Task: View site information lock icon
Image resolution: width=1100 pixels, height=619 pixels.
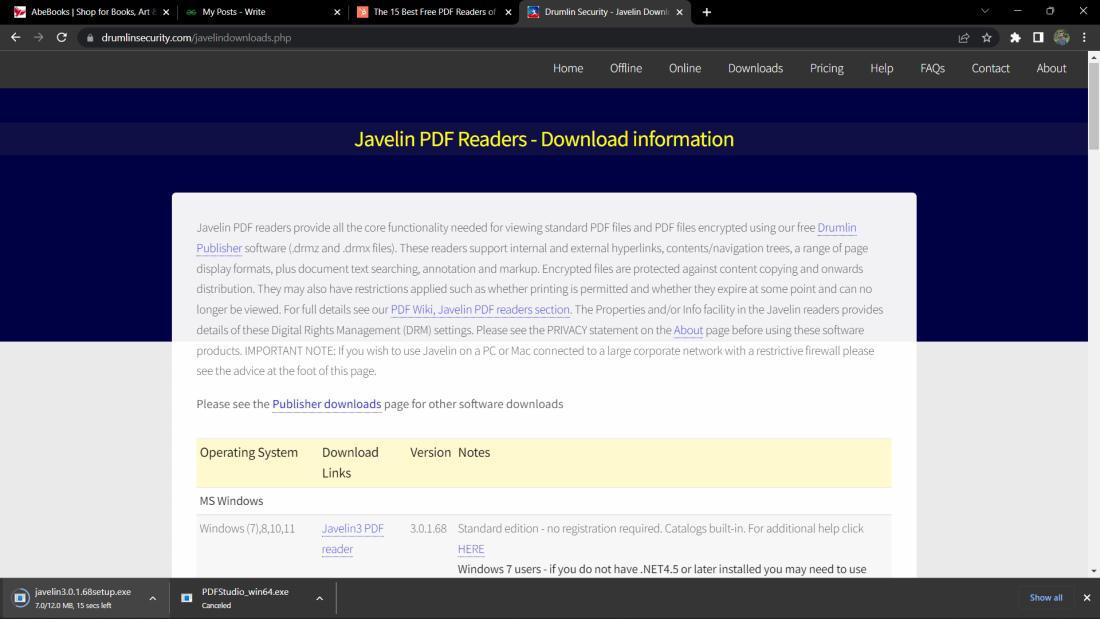Action: [x=90, y=38]
